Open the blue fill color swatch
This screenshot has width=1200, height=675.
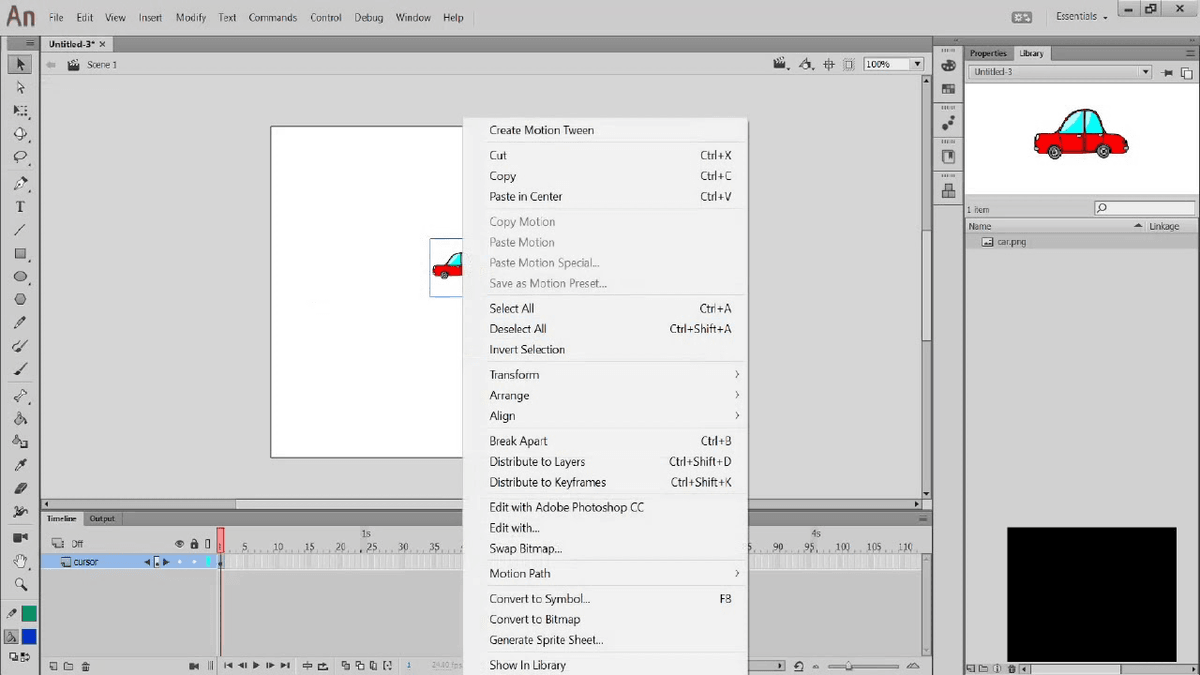pos(29,636)
